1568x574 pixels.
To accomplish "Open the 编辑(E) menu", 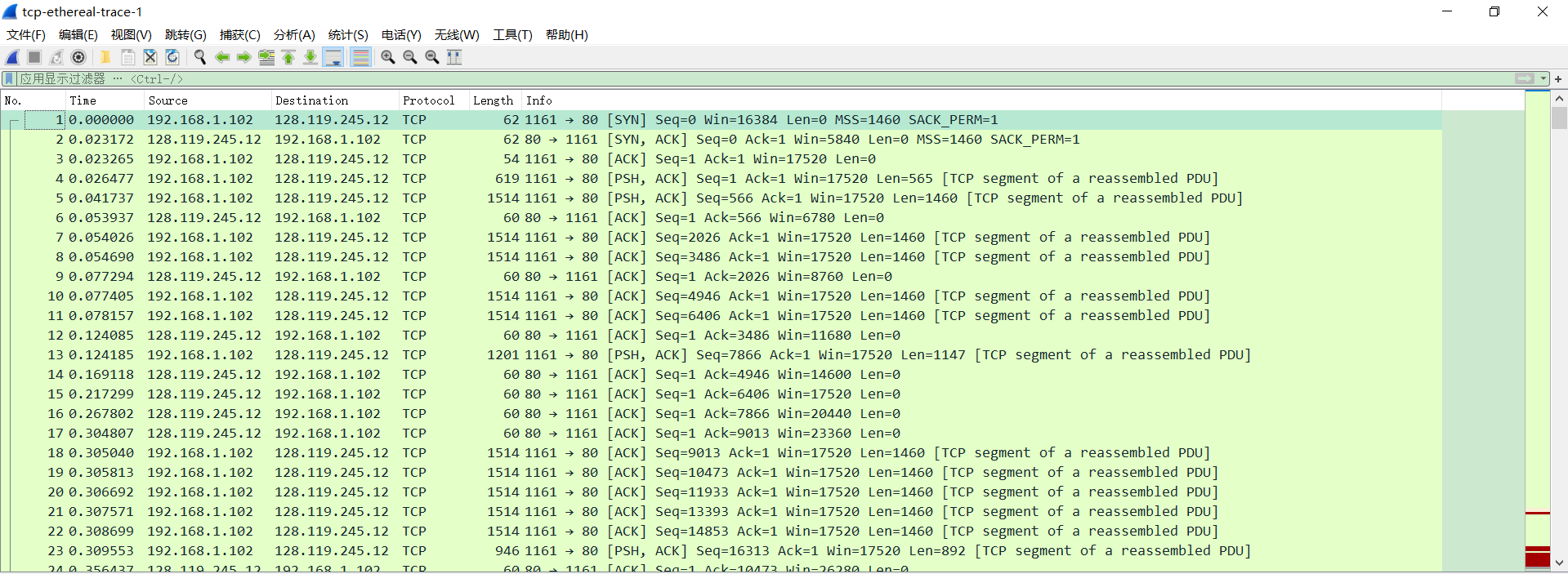I will tap(78, 34).
